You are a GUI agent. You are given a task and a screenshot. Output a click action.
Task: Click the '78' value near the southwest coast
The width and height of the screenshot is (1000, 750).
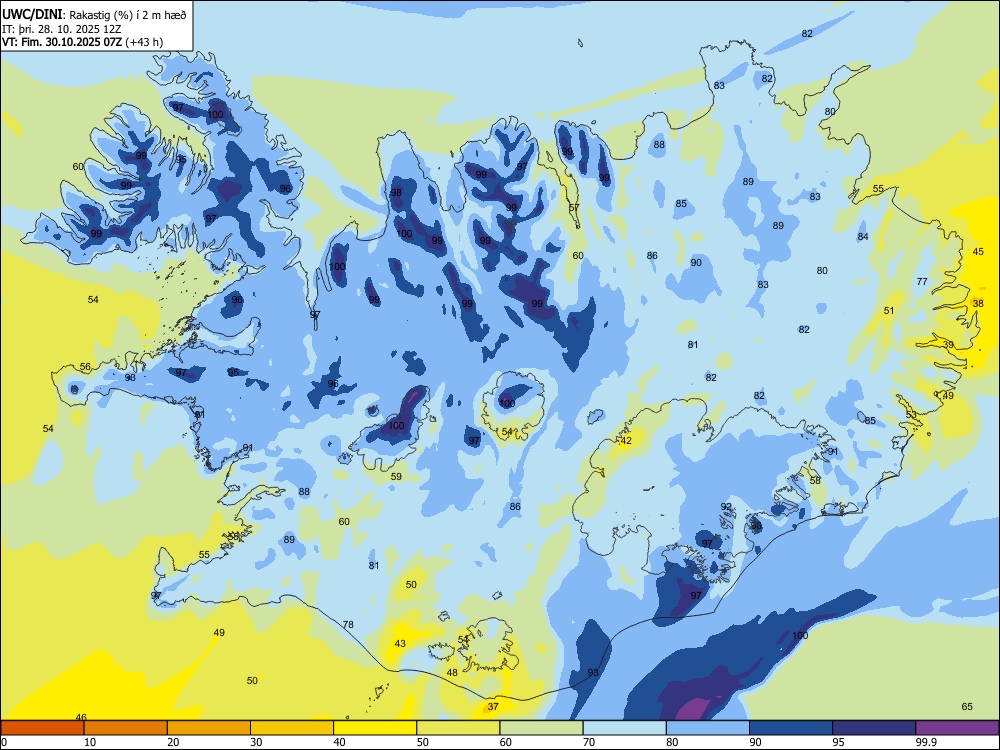click(x=348, y=624)
